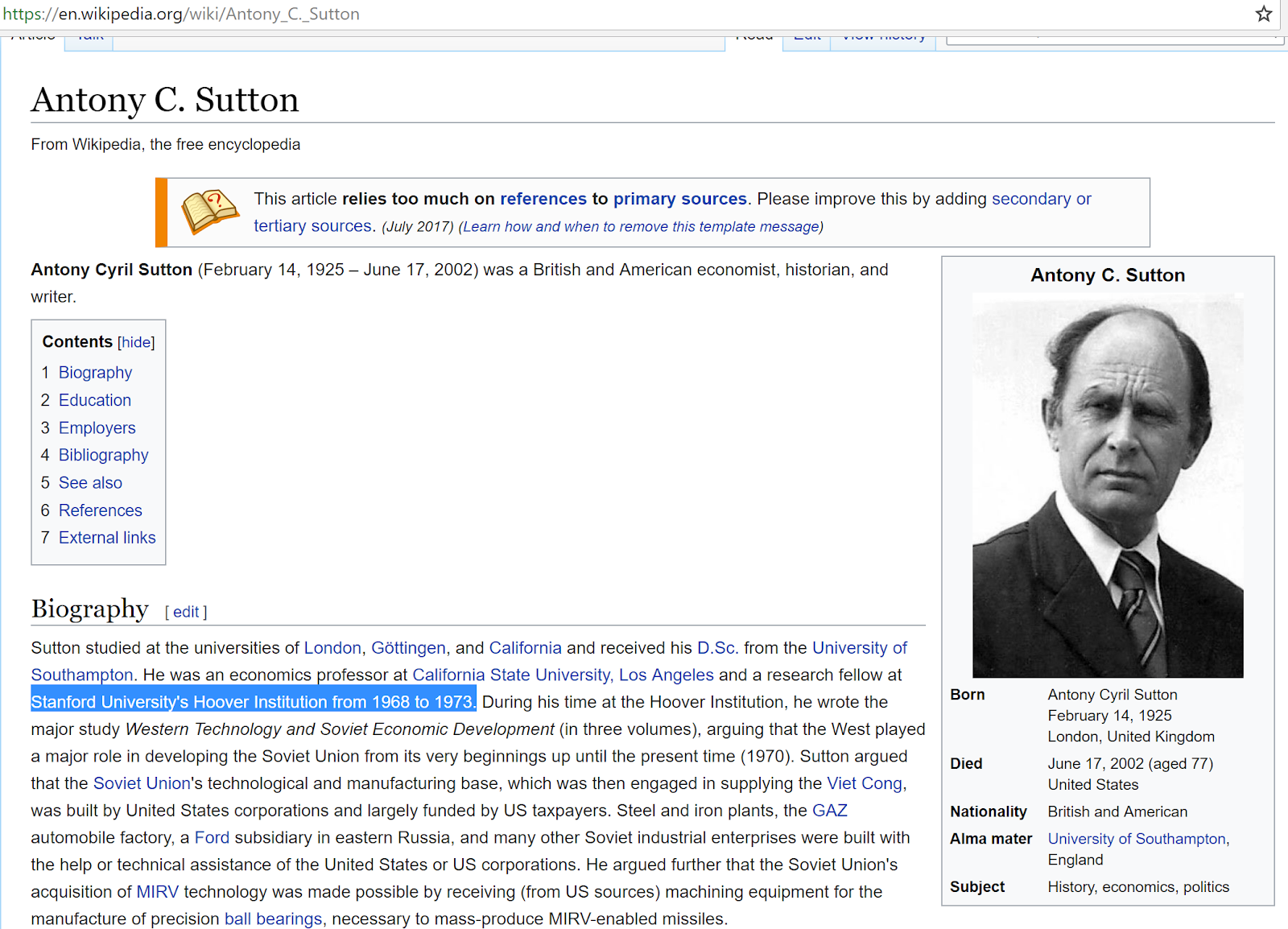This screenshot has width=1288, height=929.
Task: Click the page title Antony C. Sutton
Action: [165, 100]
